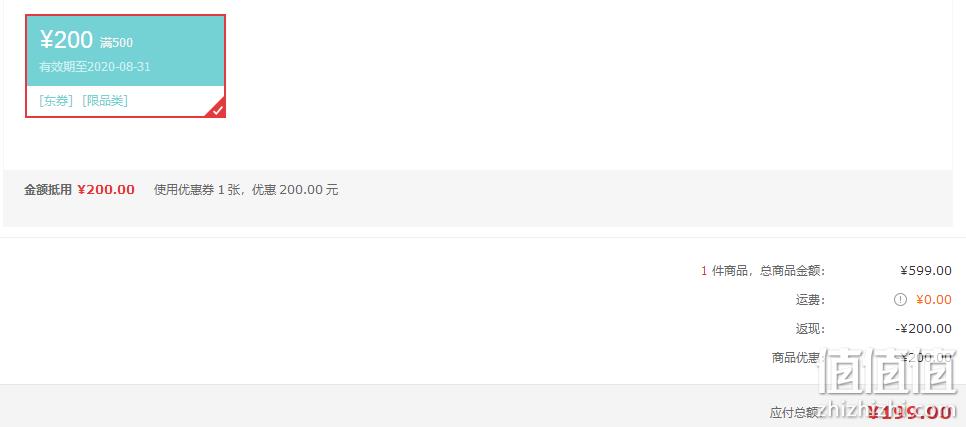Click the 应付总额 label

click(796, 412)
